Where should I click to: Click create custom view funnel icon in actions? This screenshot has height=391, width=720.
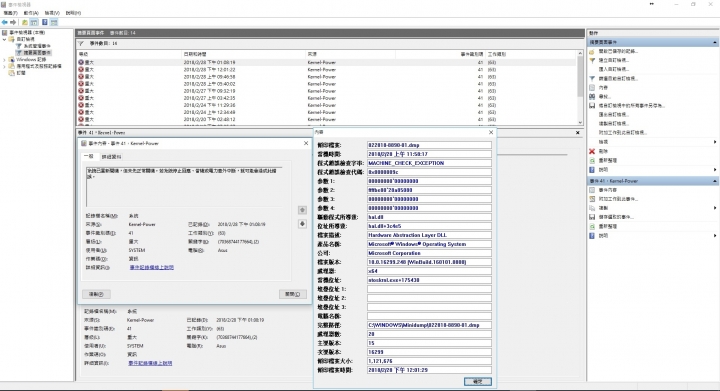[592, 60]
